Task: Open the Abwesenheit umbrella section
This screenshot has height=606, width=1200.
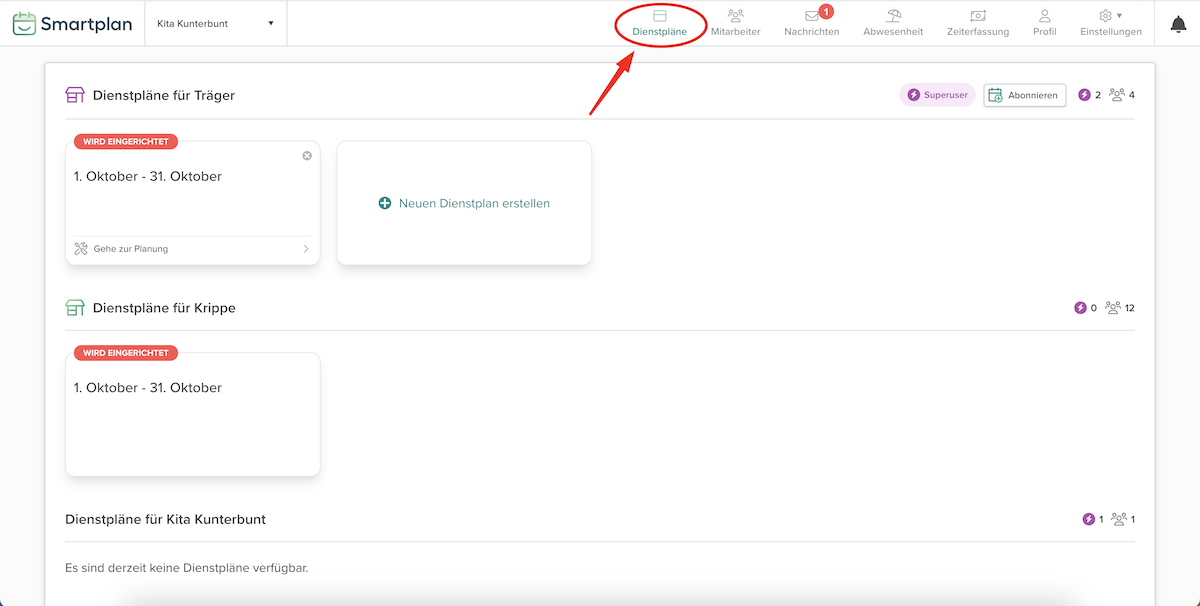Action: (x=893, y=23)
